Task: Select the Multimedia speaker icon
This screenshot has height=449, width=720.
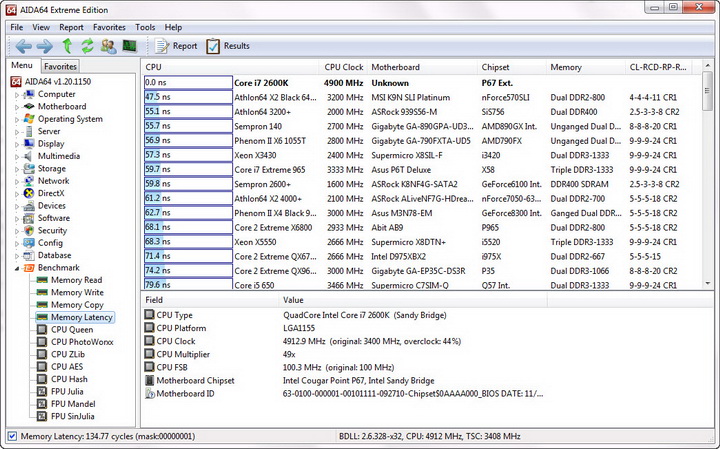Action: (x=29, y=156)
